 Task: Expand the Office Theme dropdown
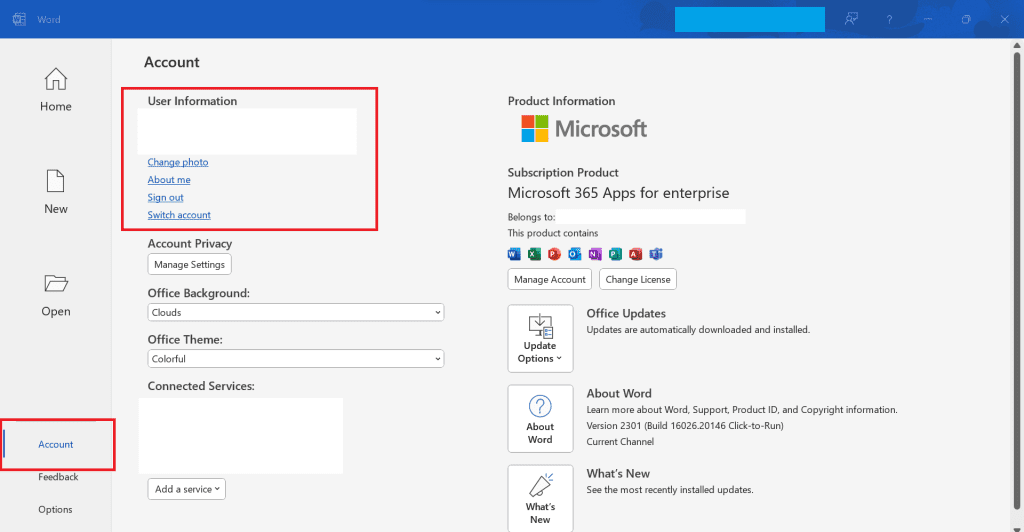click(295, 358)
